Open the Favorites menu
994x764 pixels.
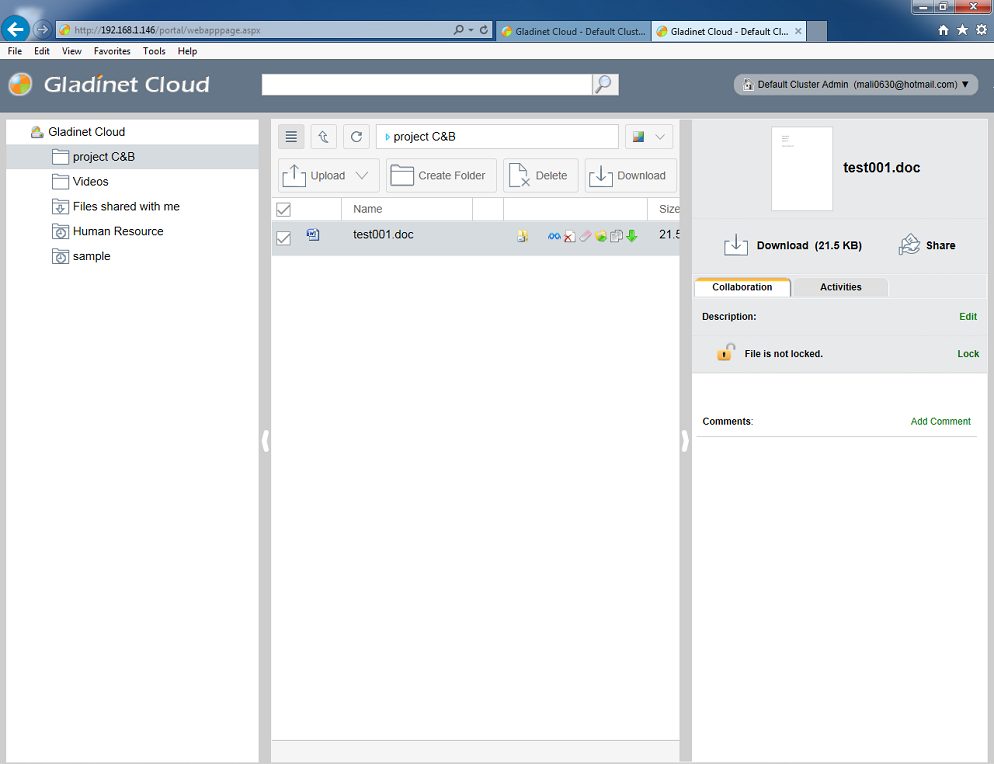point(112,51)
